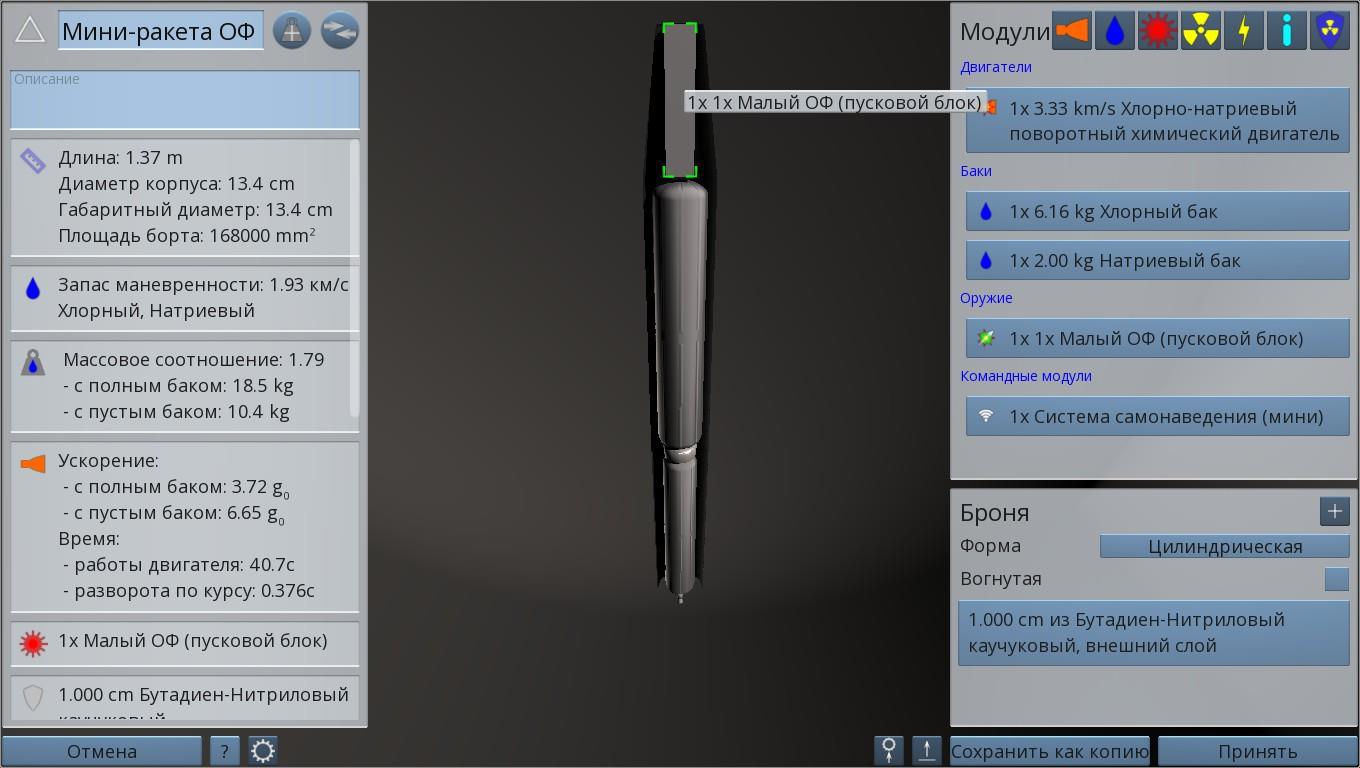Click the lower engine section of the rocket model
This screenshot has width=1360, height=768.
[x=680, y=525]
